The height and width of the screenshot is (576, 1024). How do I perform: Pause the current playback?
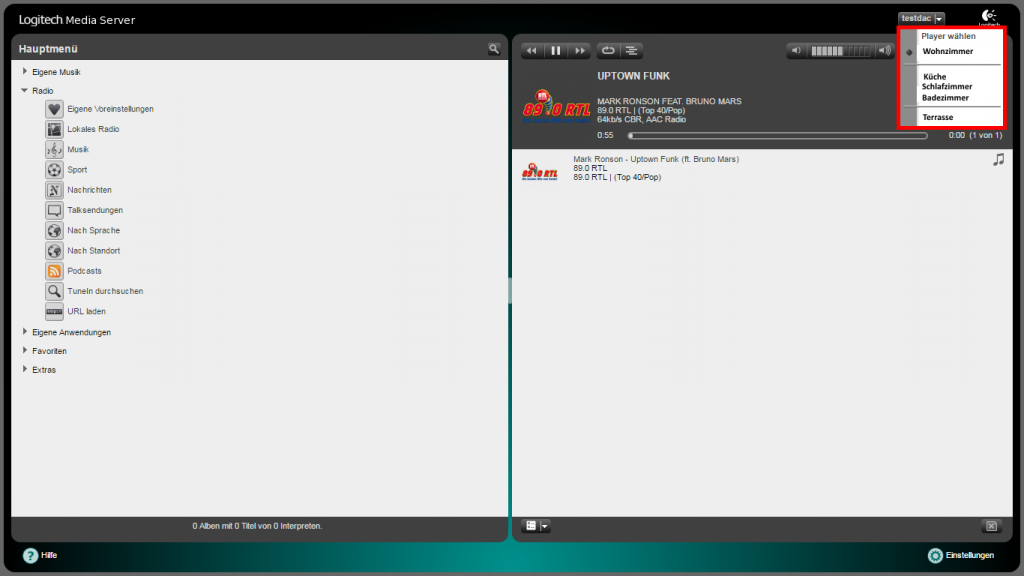click(556, 51)
